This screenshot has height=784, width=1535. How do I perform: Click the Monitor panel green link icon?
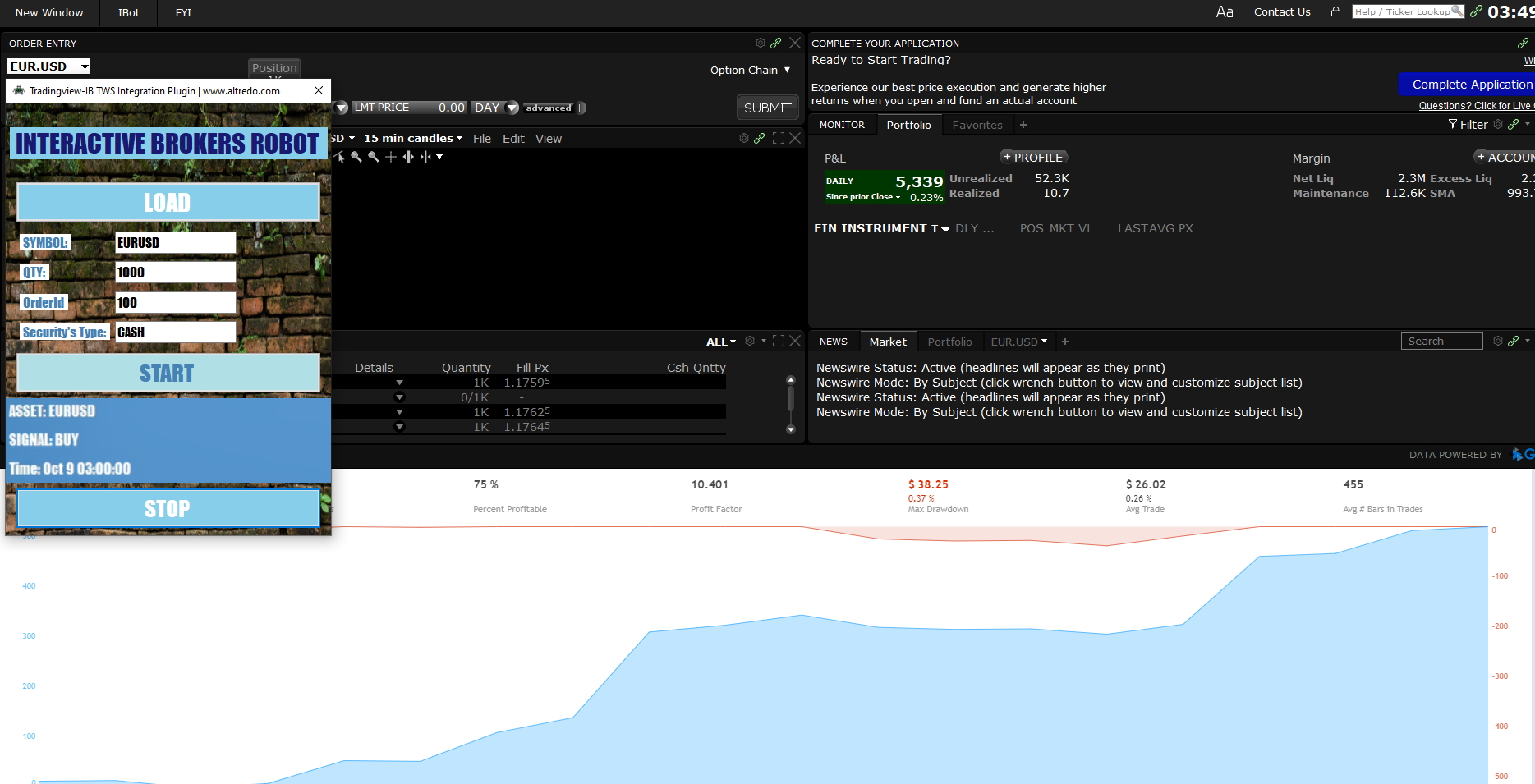tap(1514, 124)
